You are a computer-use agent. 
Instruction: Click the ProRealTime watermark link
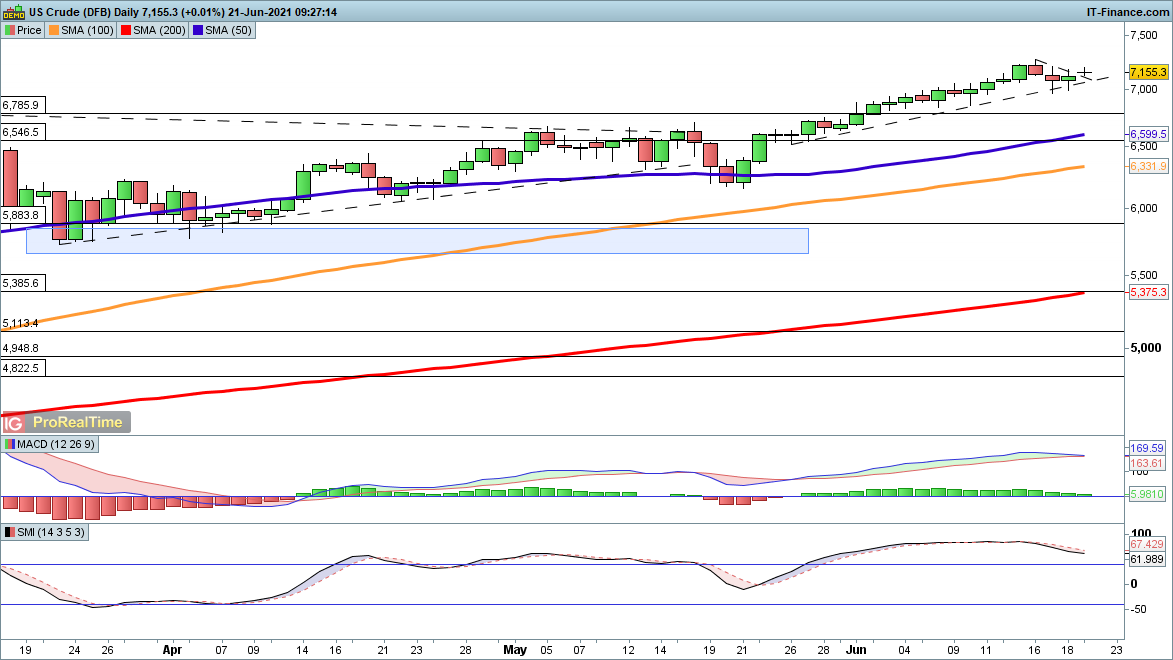click(x=77, y=422)
